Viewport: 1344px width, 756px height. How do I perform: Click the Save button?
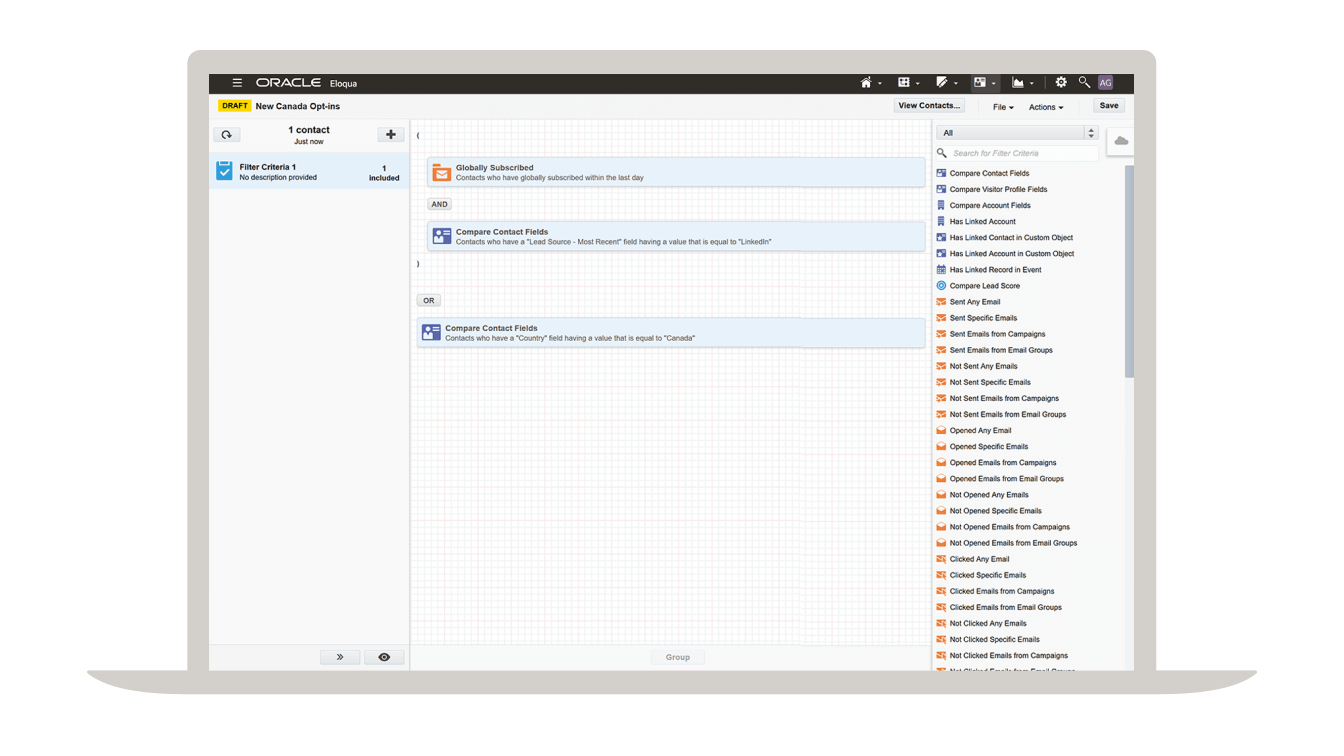(x=1108, y=104)
